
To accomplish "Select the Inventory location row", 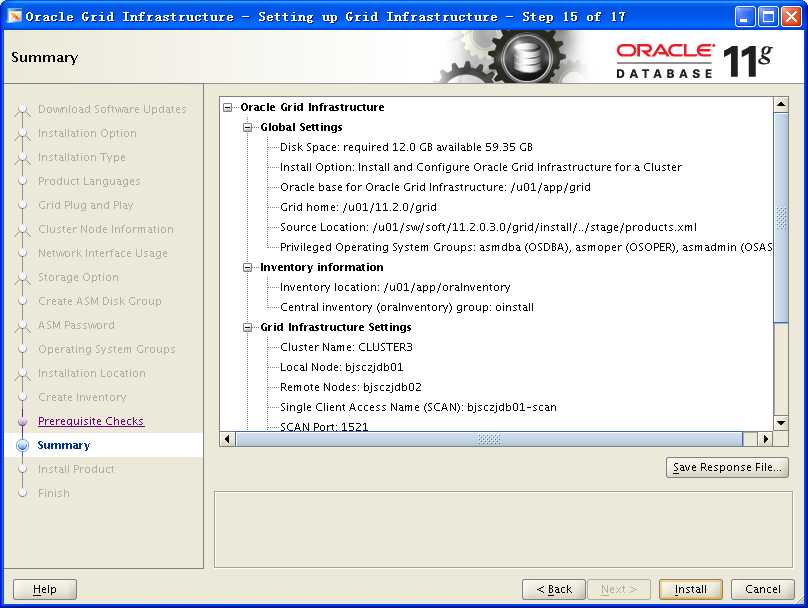I will click(395, 287).
